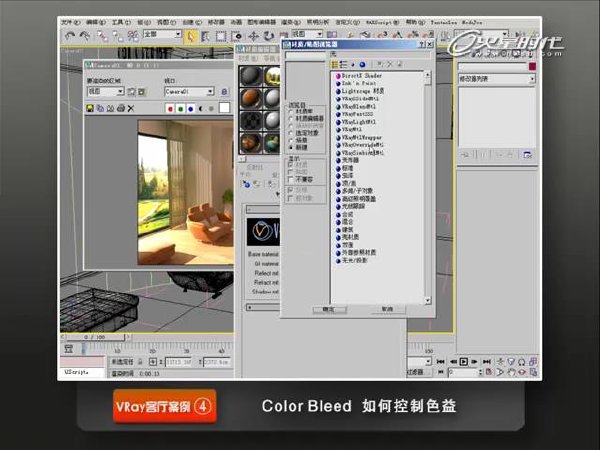Screen dimensions: 600x450
Task: Click the copy image icon in render window
Action: (x=100, y=108)
